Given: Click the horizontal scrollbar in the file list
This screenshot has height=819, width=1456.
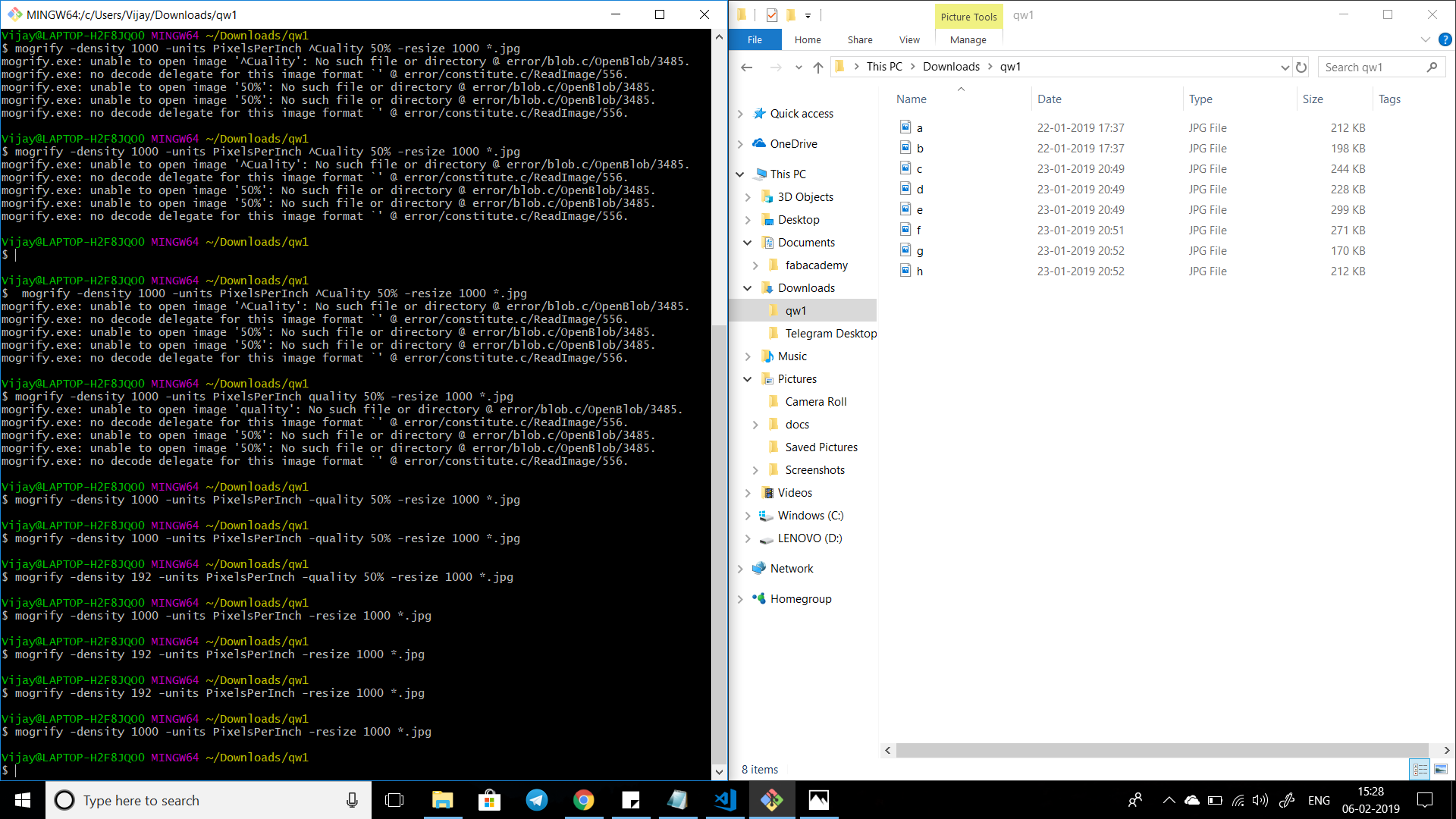Looking at the screenshot, I should pos(1160,750).
